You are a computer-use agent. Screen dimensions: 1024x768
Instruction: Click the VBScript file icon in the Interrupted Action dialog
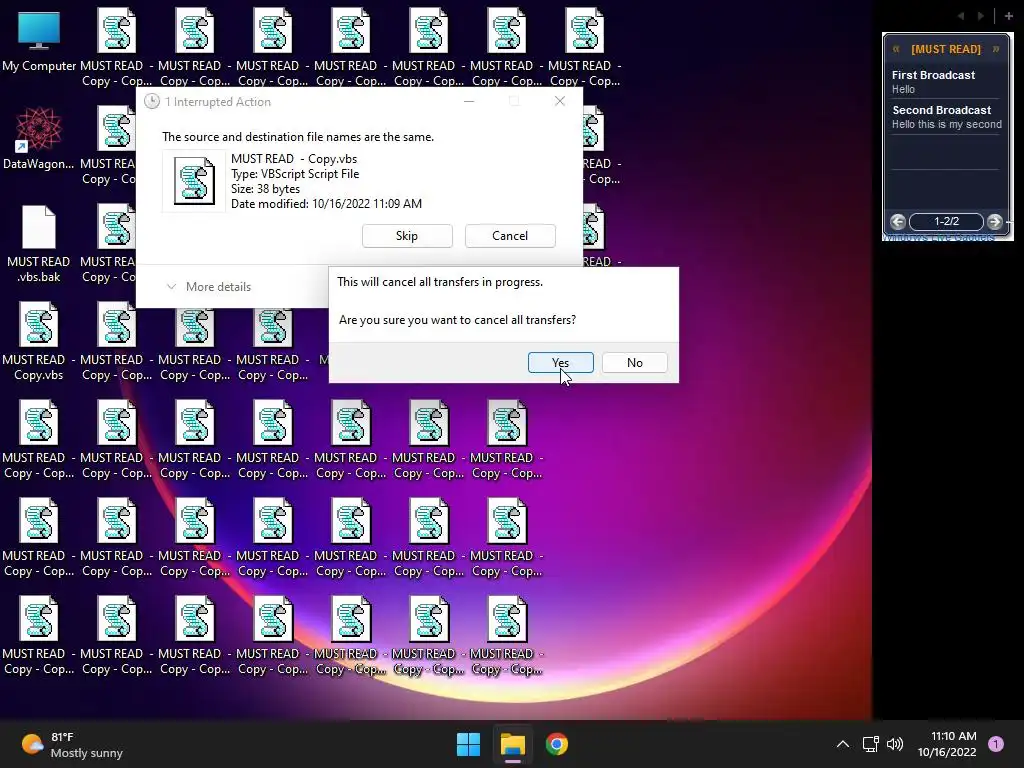point(194,181)
